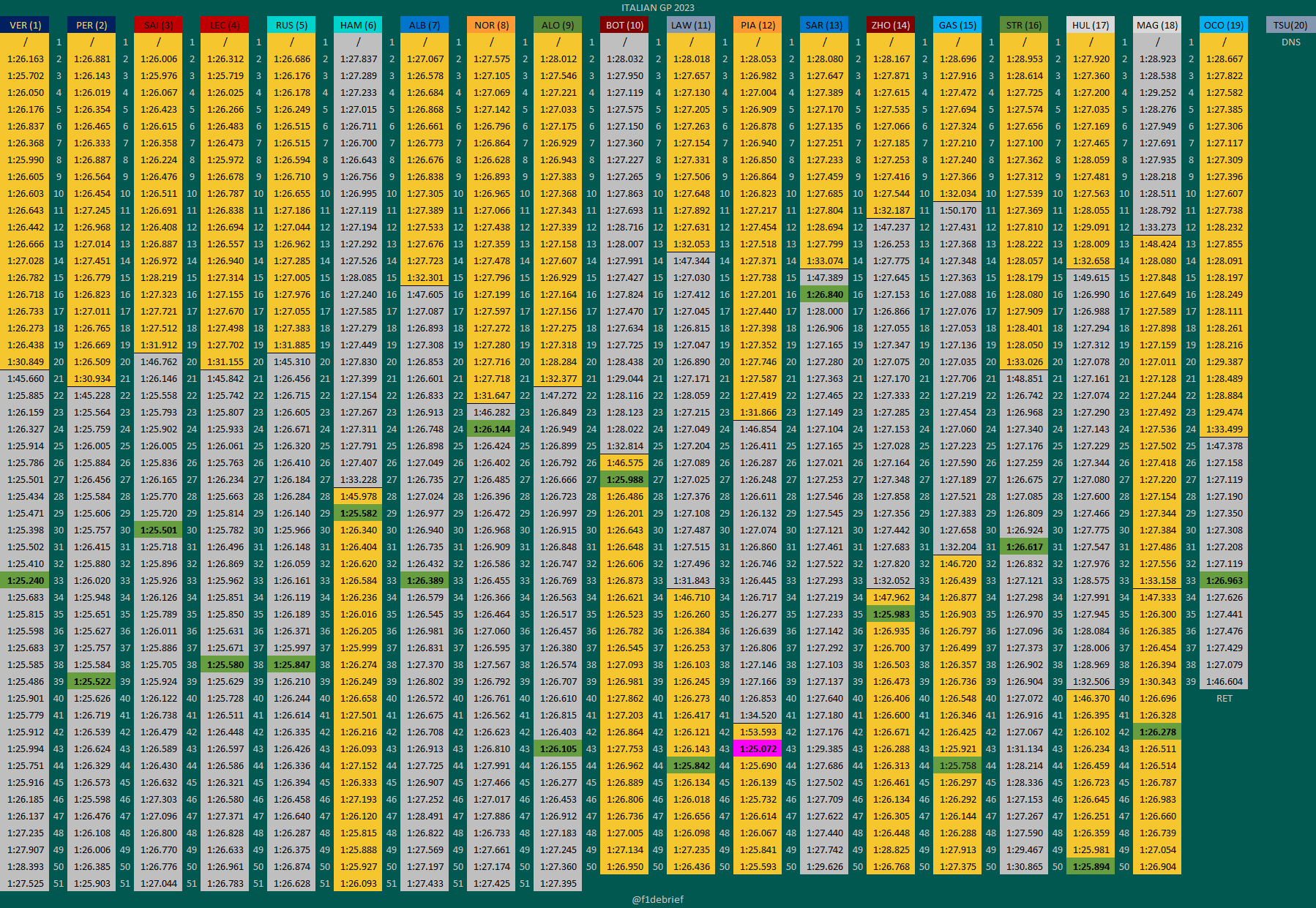Screen dimensions: 1316x908
Task: Click Bottas's green fastest lap 1:25.988
Action: [625, 479]
